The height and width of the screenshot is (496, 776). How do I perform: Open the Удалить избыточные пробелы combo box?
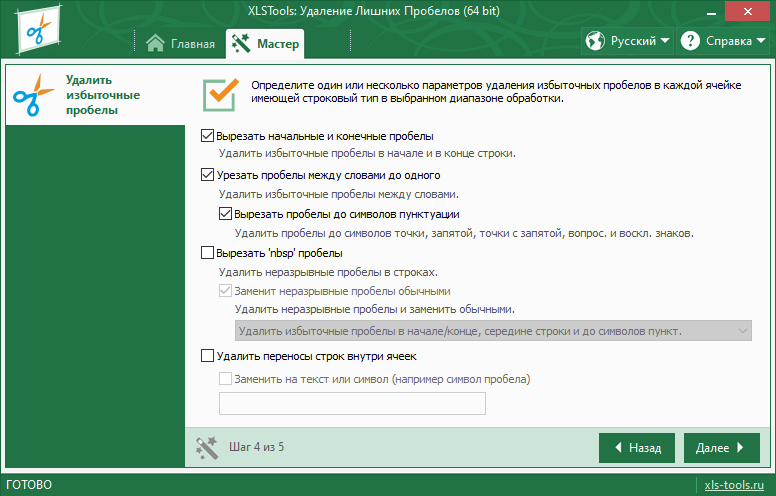coord(493,331)
